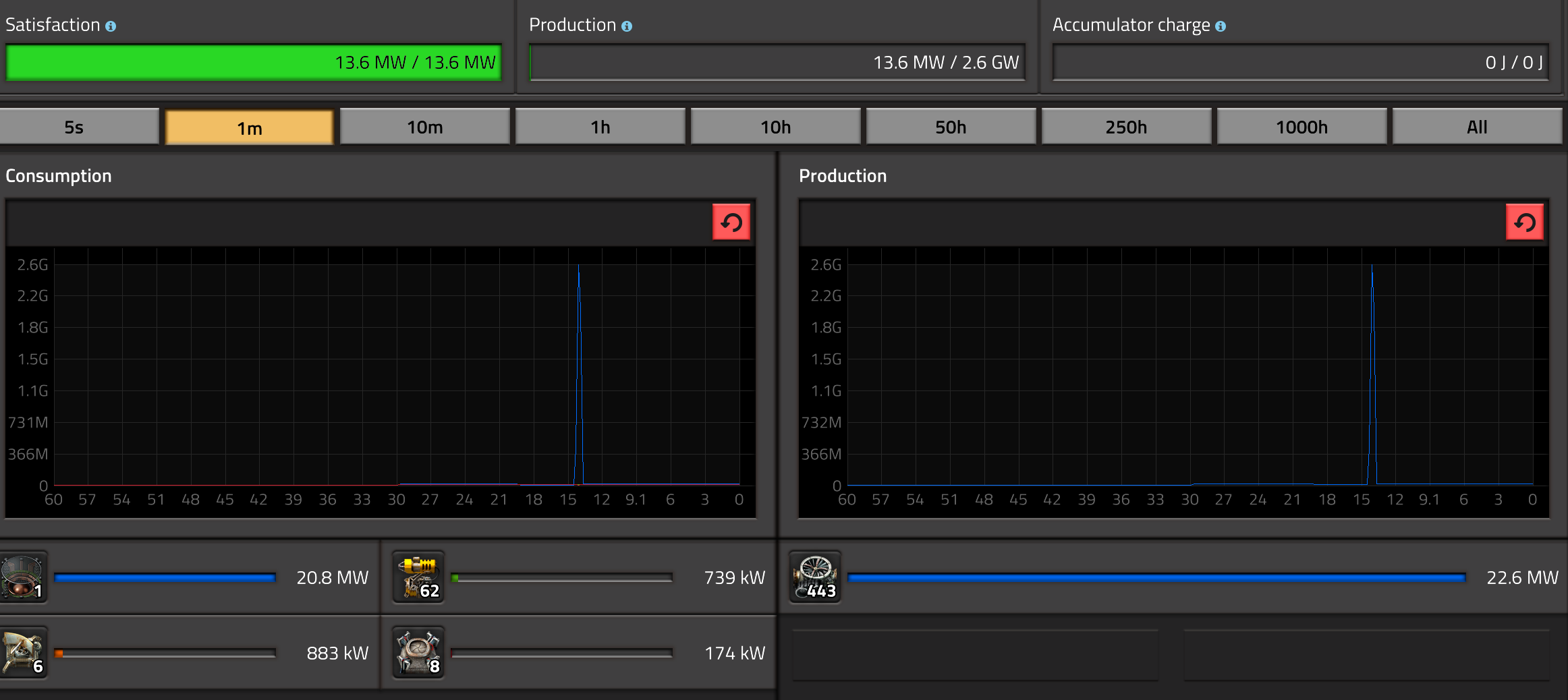Choose the 50h time range

[951, 127]
